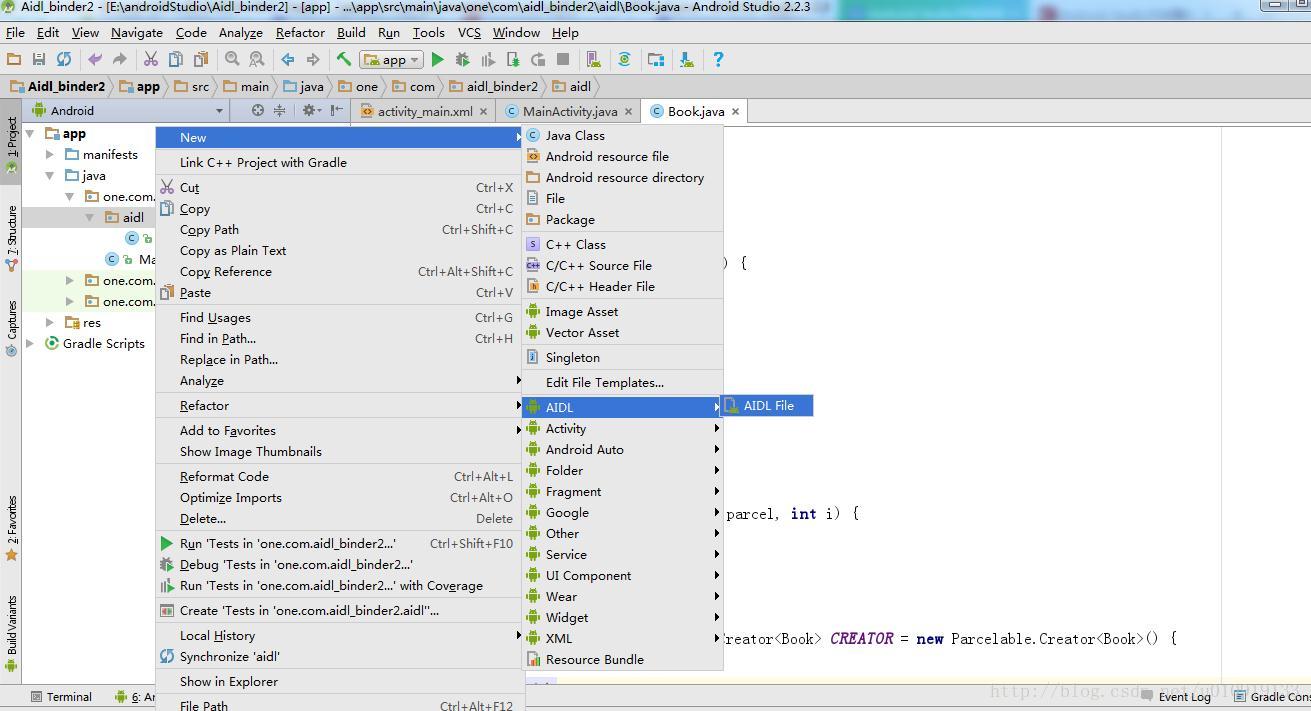Select Optimize Imports menu item
The height and width of the screenshot is (711, 1311).
(x=339, y=497)
